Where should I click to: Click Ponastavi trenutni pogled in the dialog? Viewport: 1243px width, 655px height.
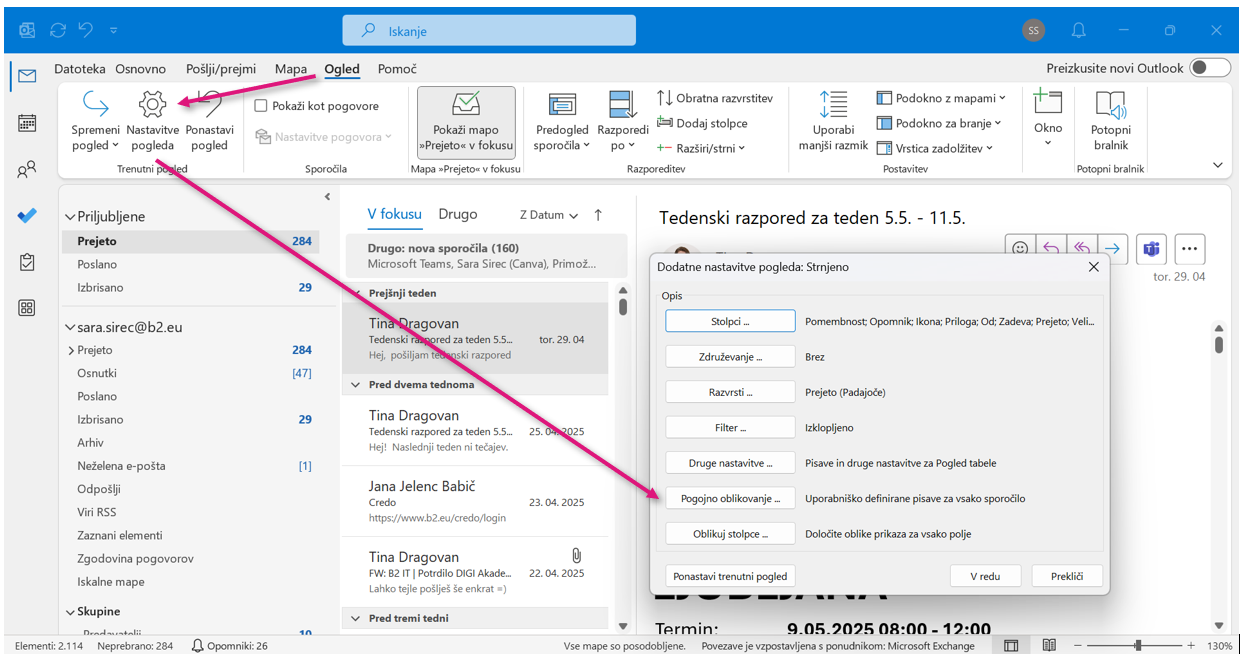point(730,576)
